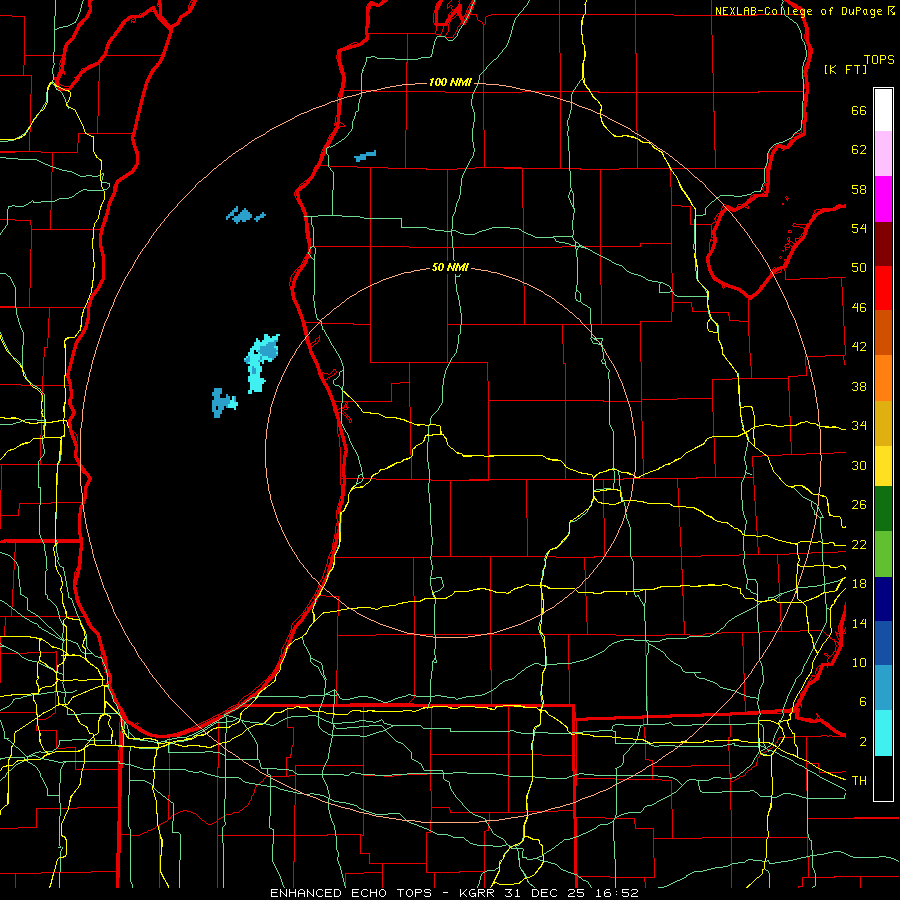Click the '42' legend value
This screenshot has width=900, height=900.
coord(859,347)
